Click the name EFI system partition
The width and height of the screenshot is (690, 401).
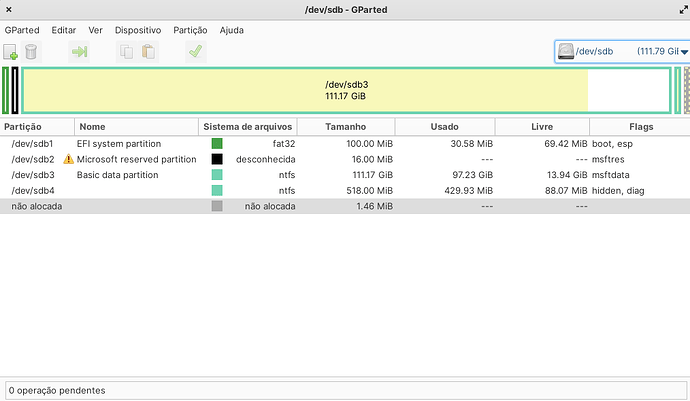[x=119, y=143]
